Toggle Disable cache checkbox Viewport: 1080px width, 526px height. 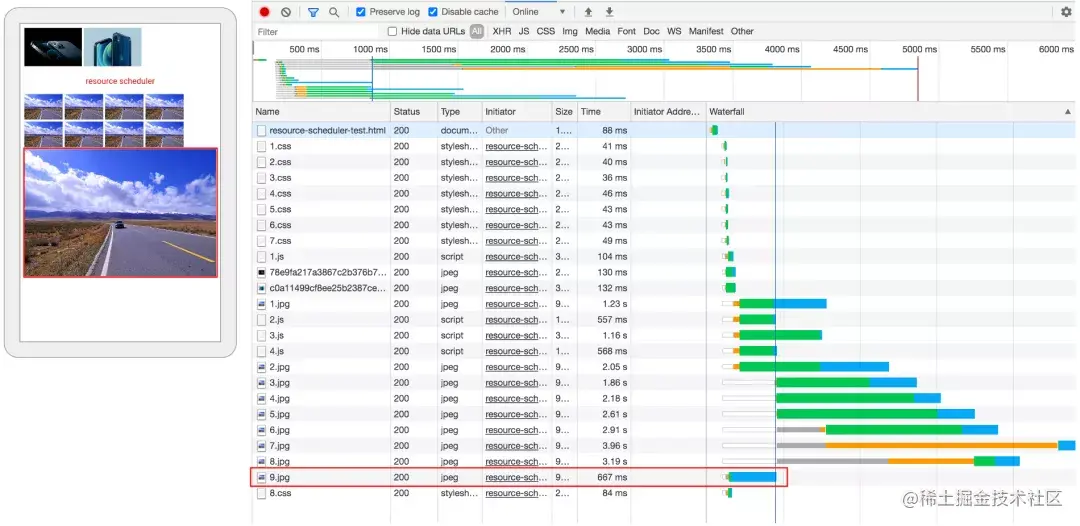click(433, 12)
